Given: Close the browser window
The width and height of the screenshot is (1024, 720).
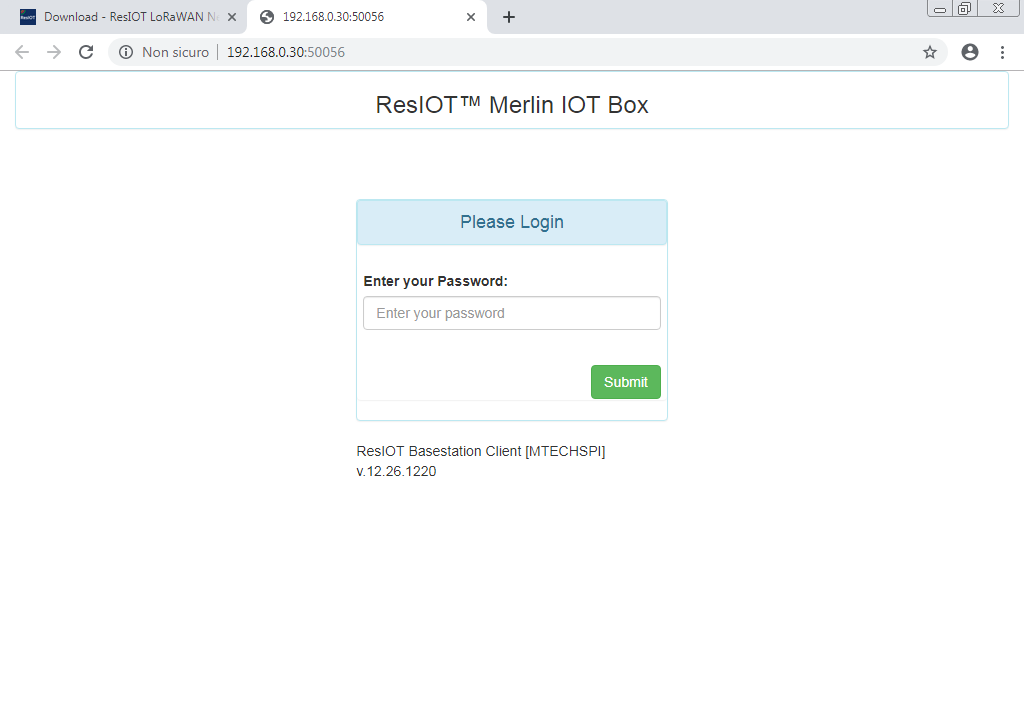Looking at the screenshot, I should click(997, 9).
